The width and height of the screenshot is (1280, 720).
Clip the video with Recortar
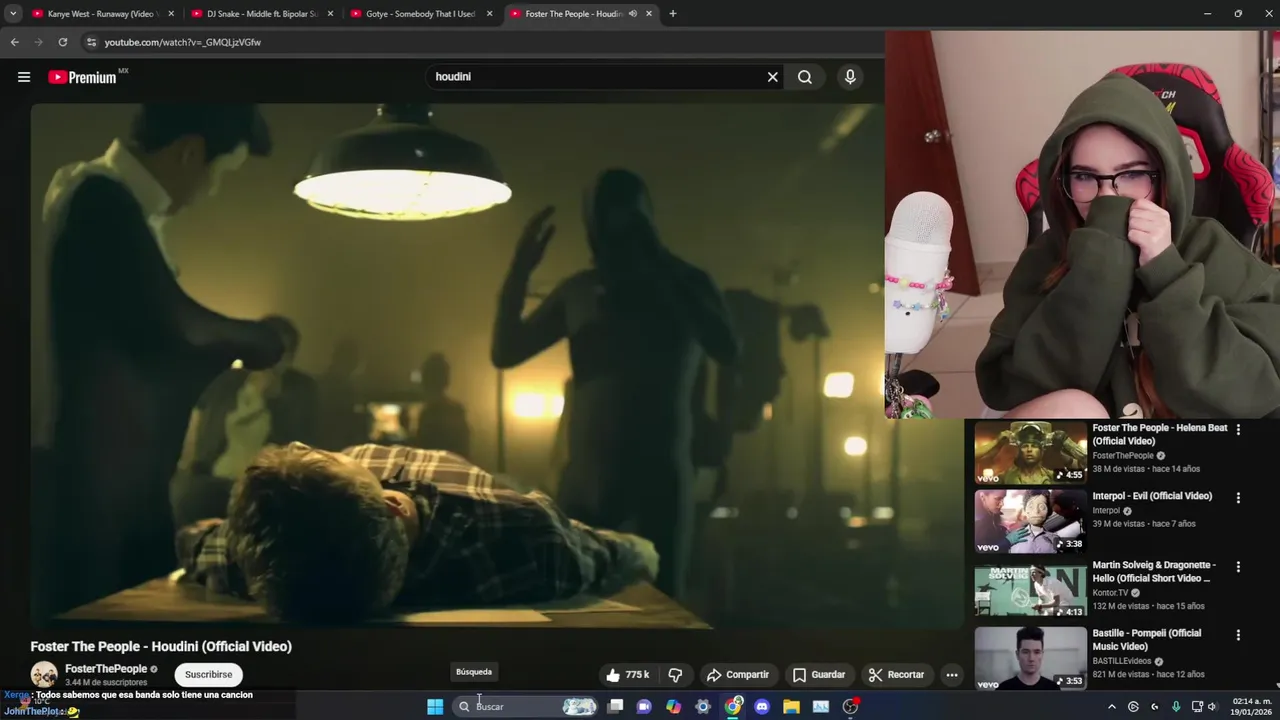897,675
